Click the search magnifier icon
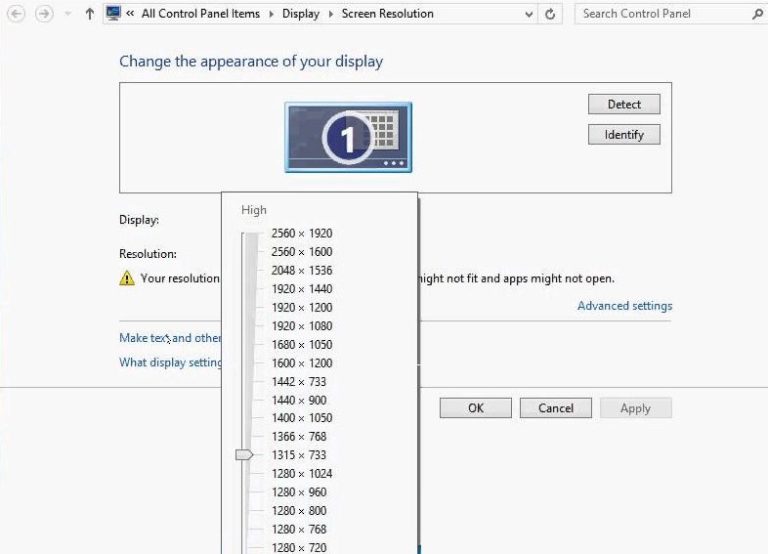Image resolution: width=768 pixels, height=554 pixels. tap(755, 14)
